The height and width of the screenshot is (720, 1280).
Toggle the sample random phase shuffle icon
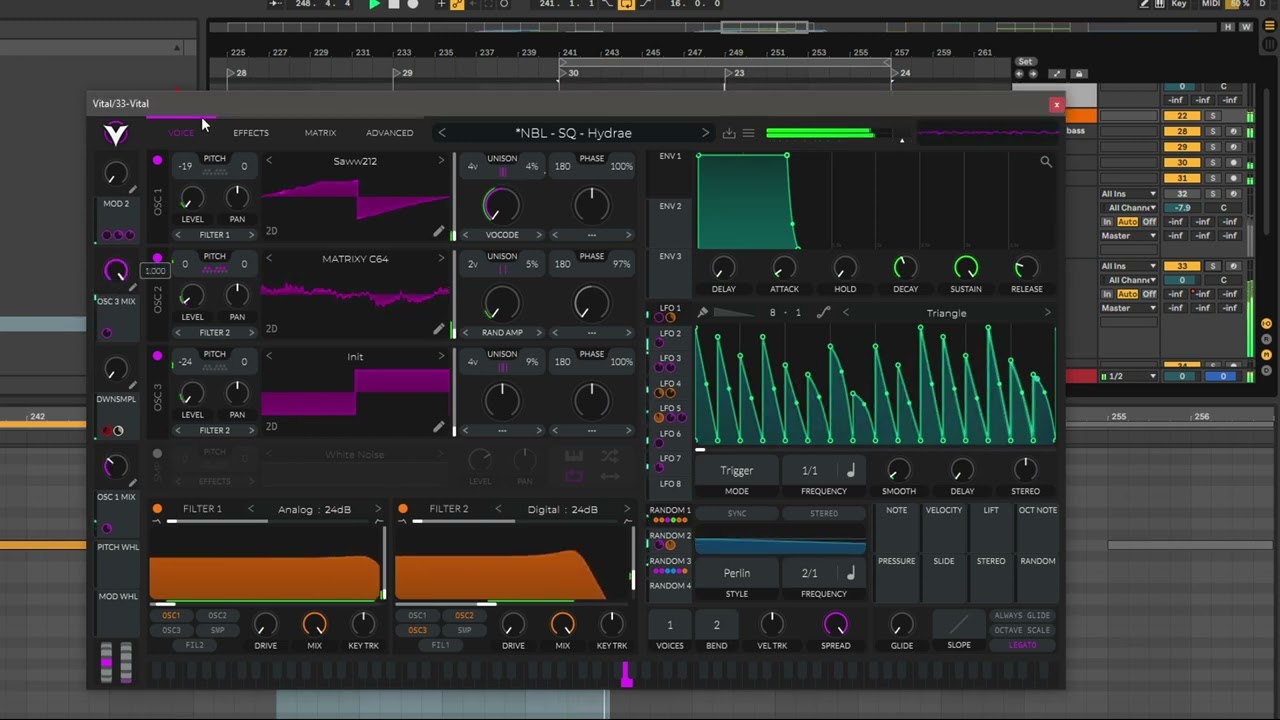pos(609,457)
